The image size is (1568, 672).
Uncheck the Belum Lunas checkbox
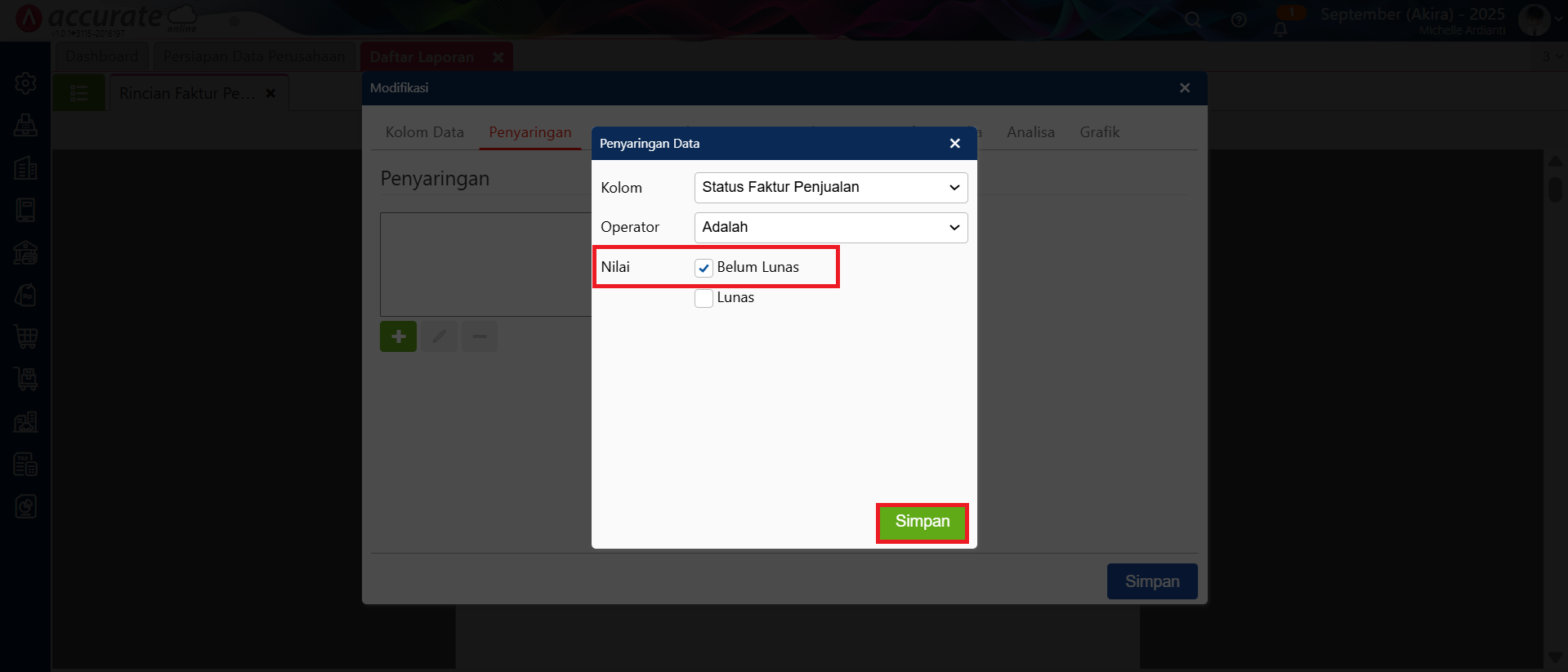(704, 268)
